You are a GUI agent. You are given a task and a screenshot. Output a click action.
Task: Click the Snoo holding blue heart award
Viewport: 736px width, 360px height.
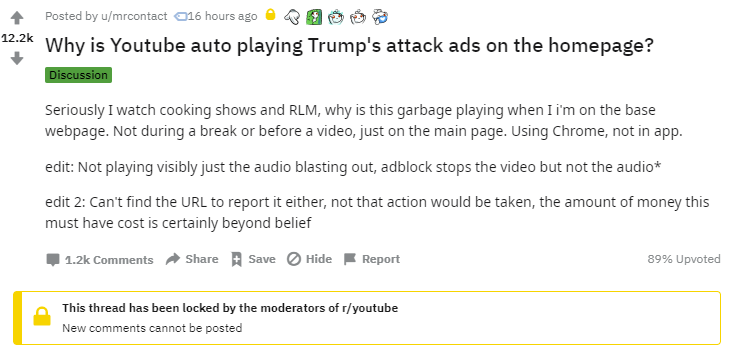coord(380,17)
